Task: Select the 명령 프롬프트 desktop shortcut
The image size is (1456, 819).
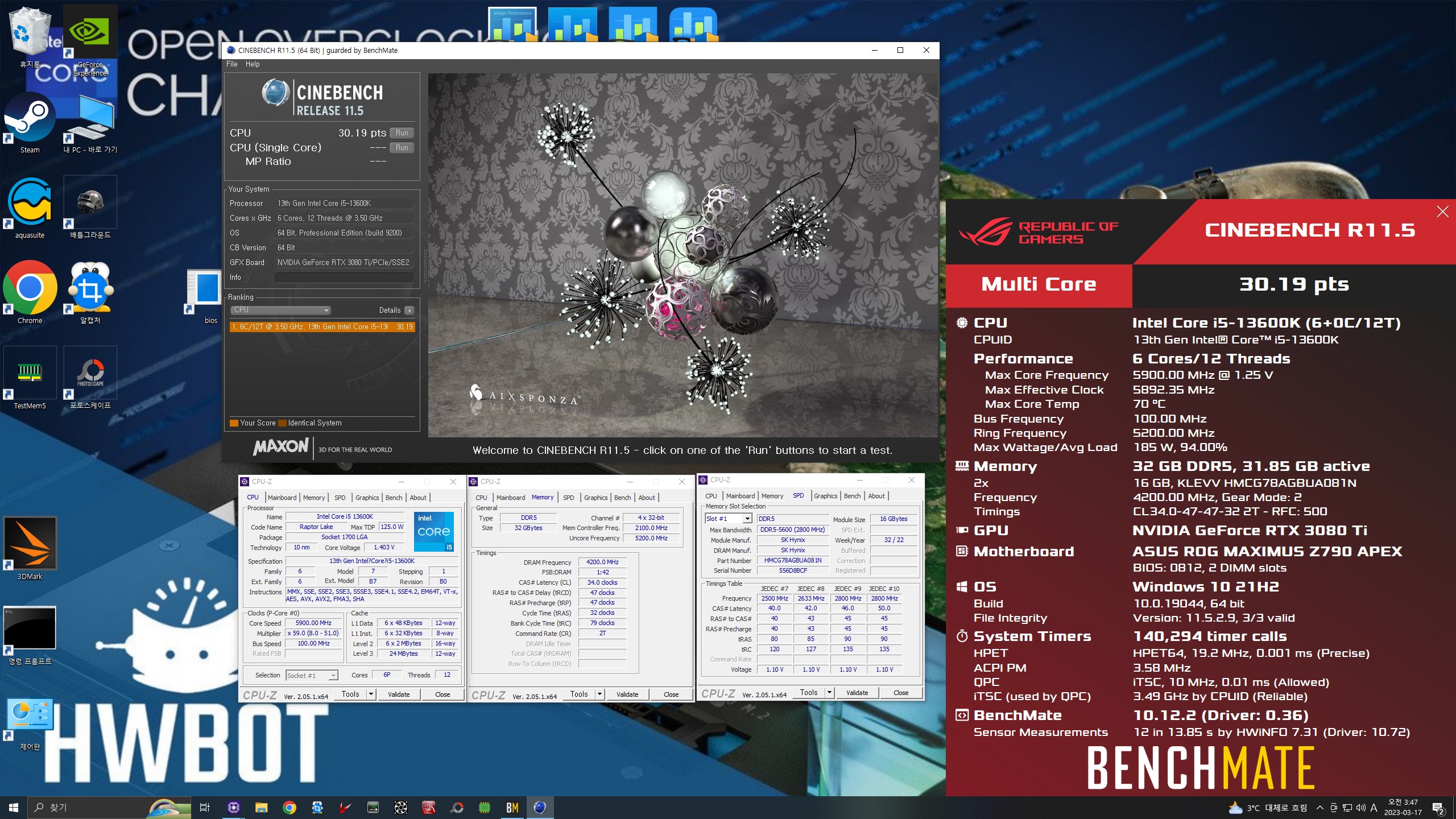Action: coord(30,635)
